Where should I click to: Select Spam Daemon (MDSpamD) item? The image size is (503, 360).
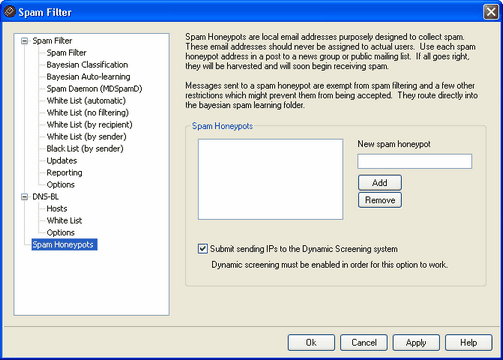[94, 89]
